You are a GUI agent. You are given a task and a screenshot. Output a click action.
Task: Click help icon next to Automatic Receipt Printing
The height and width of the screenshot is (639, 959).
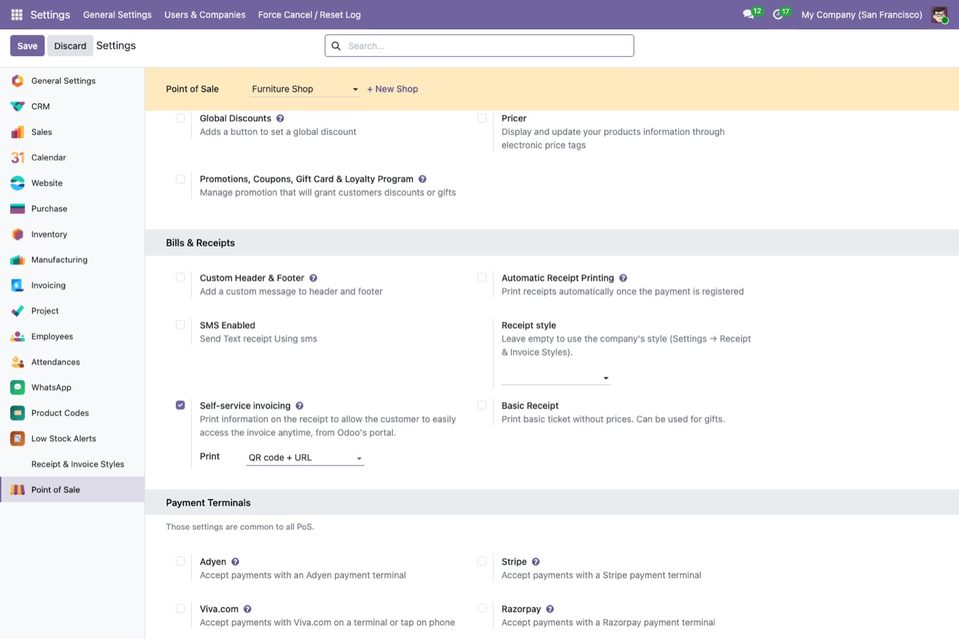tap(623, 278)
